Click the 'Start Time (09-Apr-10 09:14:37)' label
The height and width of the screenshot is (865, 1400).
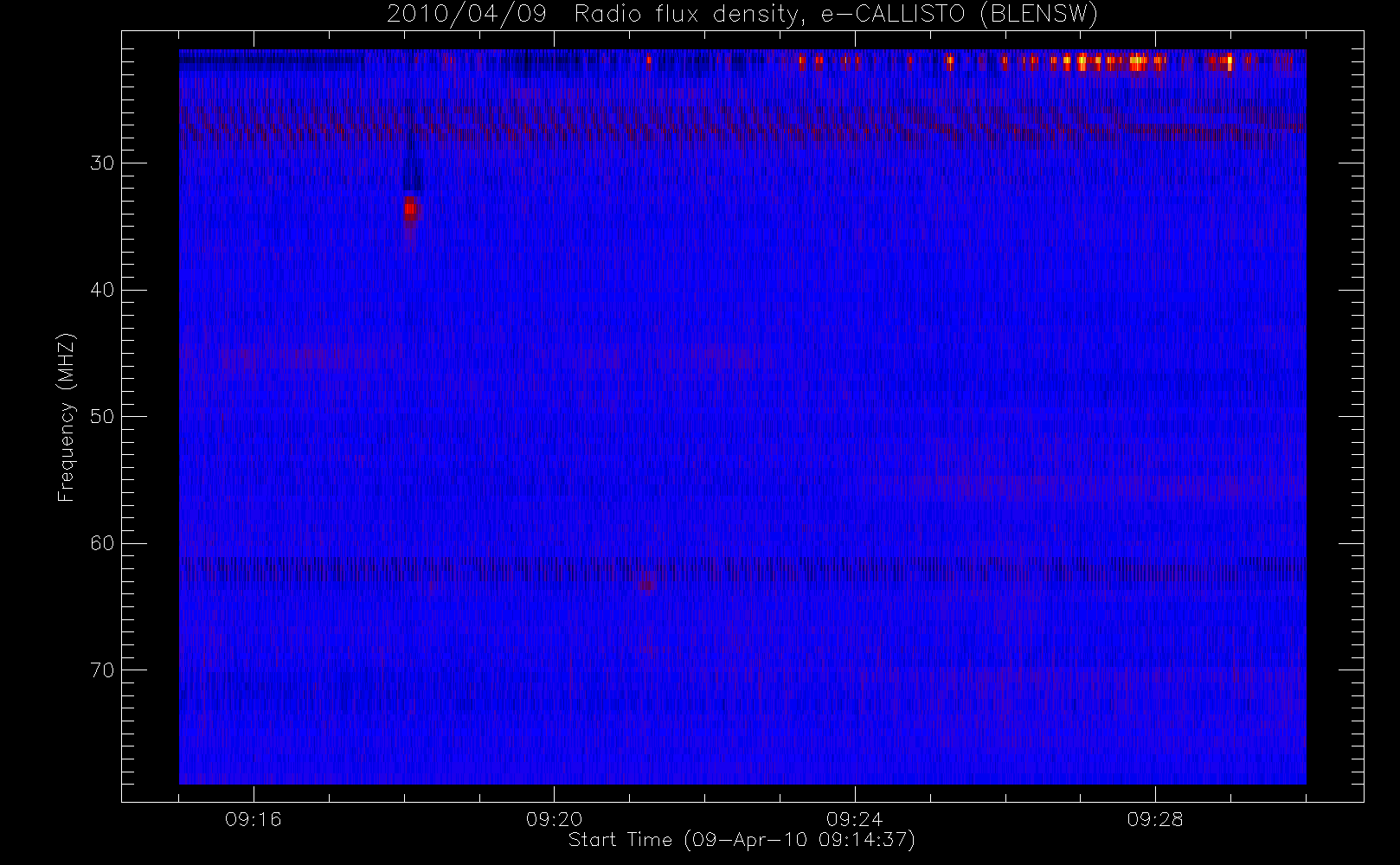742,840
